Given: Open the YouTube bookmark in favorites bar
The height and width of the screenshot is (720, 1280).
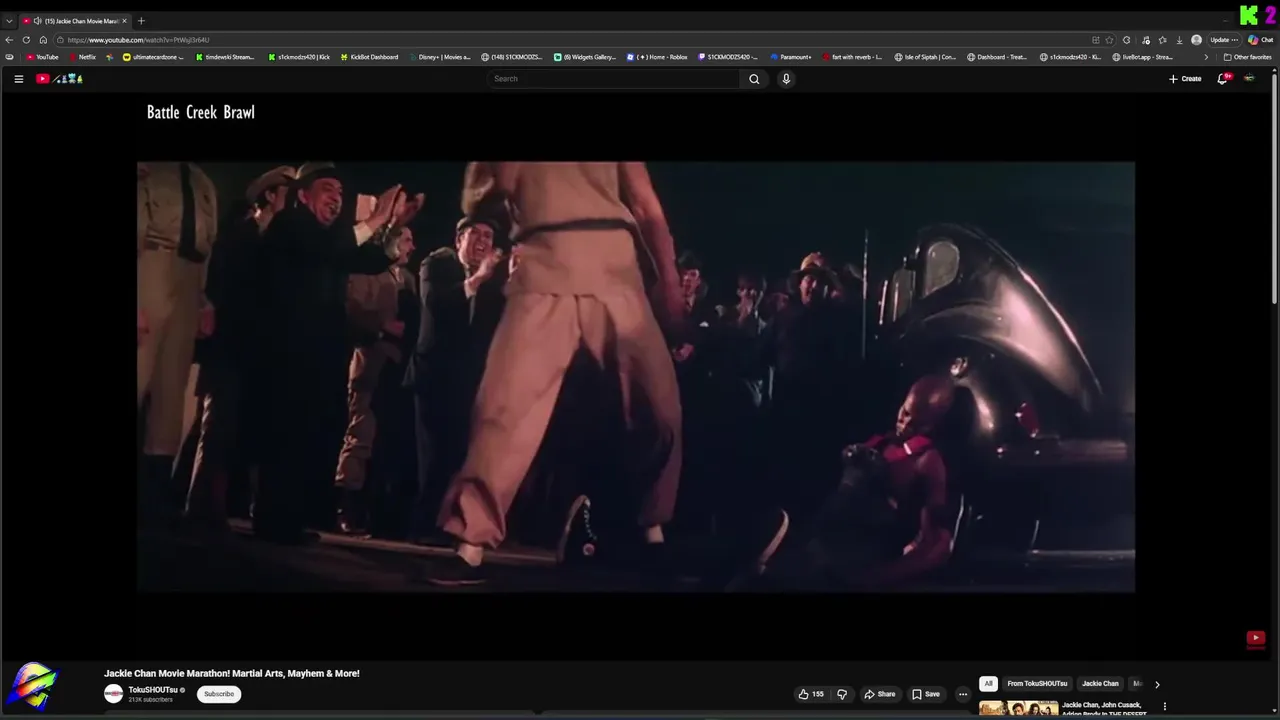Looking at the screenshot, I should point(42,57).
